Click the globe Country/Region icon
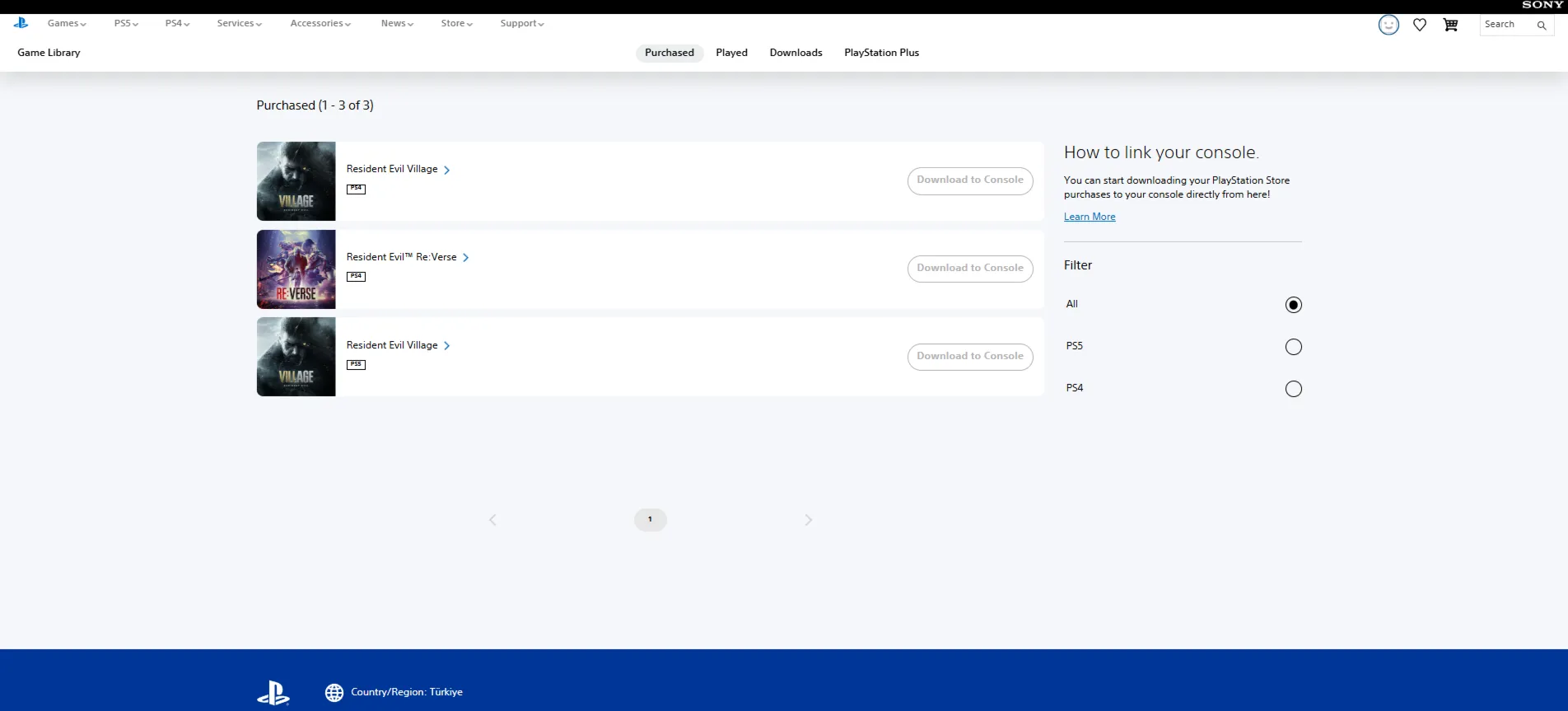The image size is (1568, 711). click(x=334, y=692)
